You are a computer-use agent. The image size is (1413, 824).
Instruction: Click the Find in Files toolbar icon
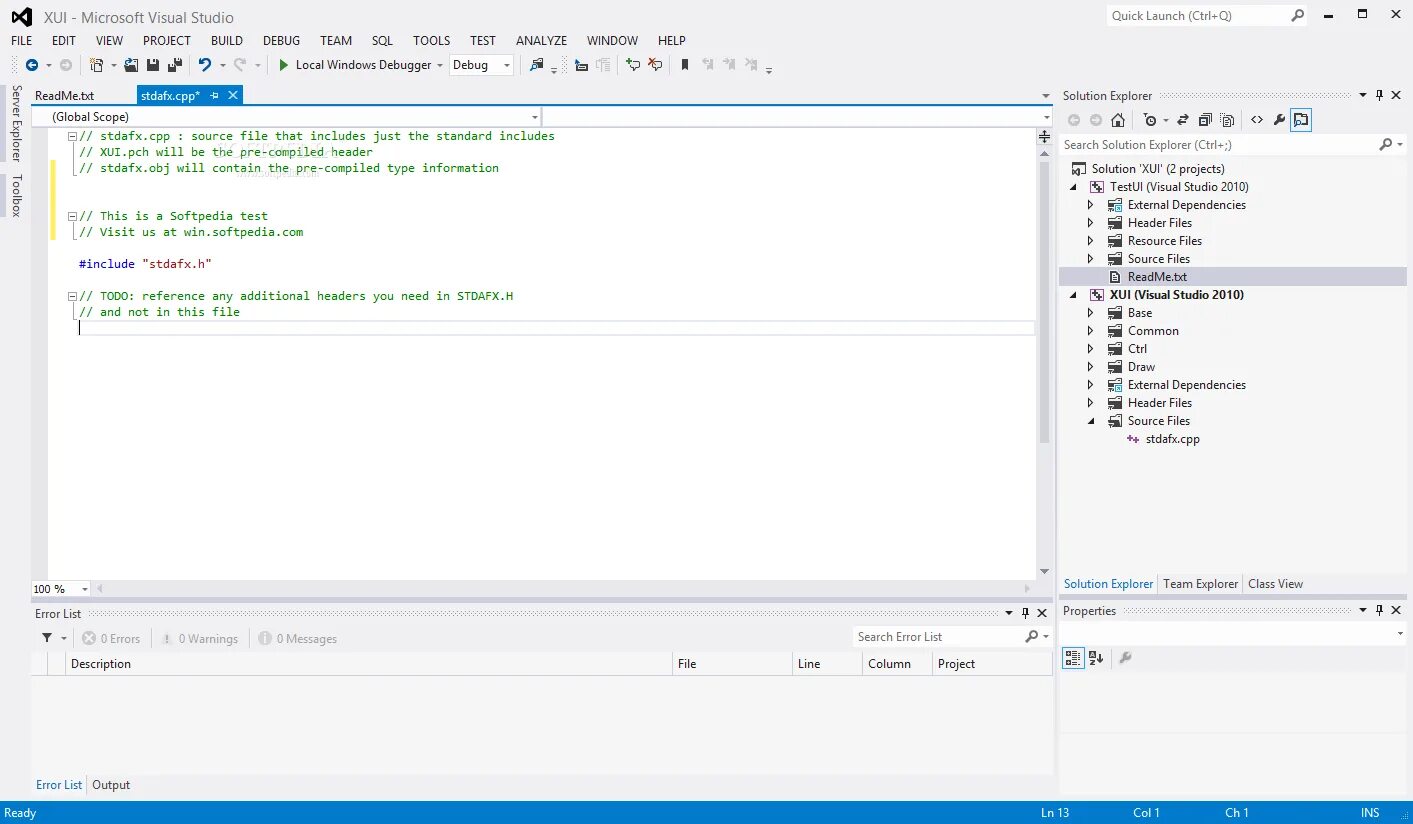537,65
